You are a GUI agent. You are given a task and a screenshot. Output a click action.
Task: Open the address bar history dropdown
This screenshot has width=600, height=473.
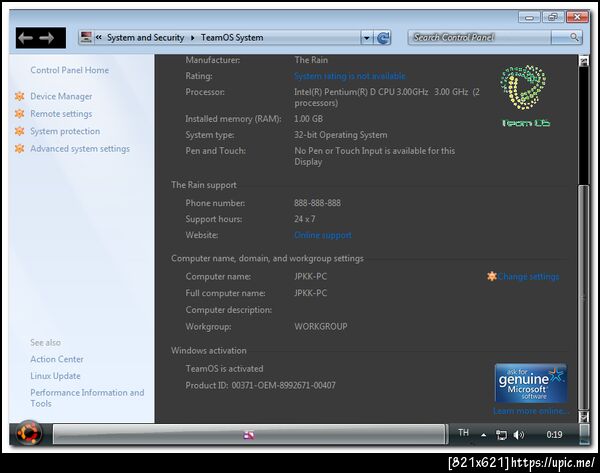click(x=366, y=38)
